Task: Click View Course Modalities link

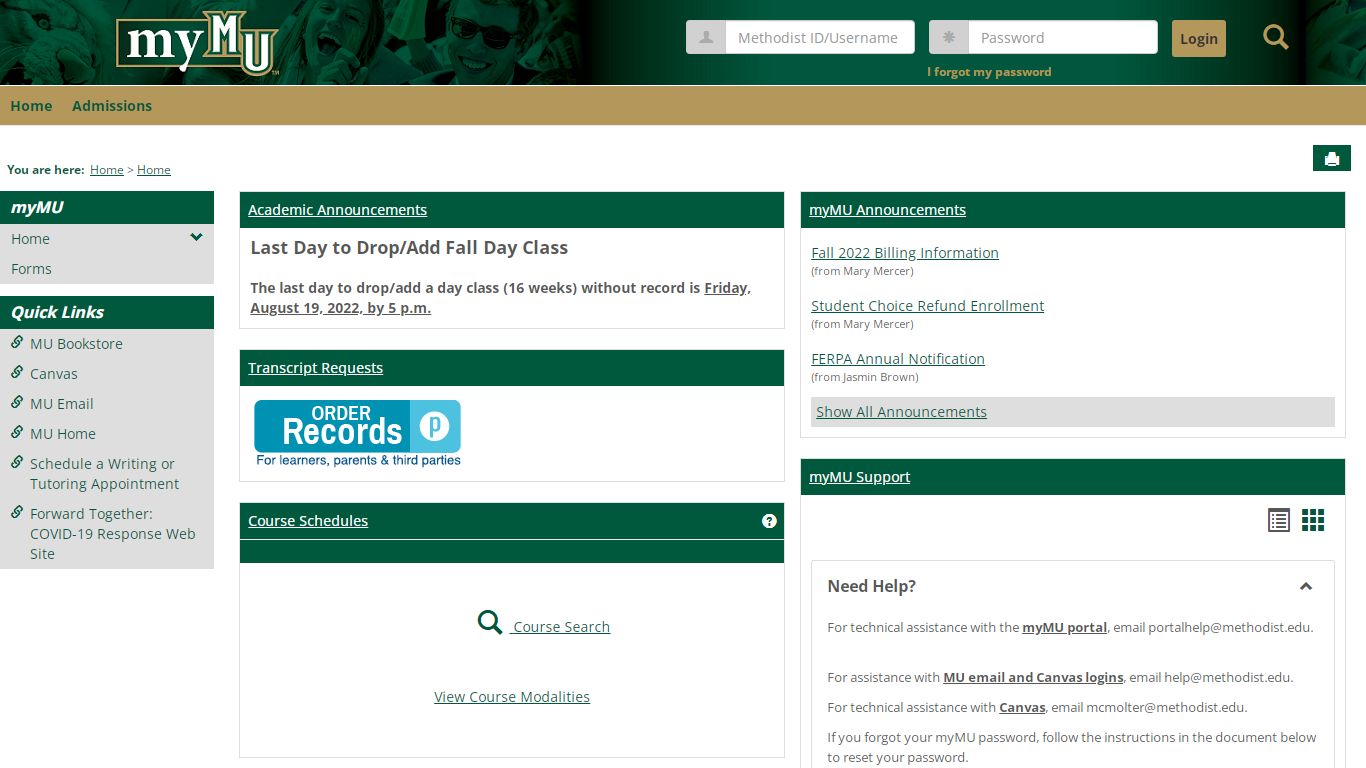Action: click(512, 697)
